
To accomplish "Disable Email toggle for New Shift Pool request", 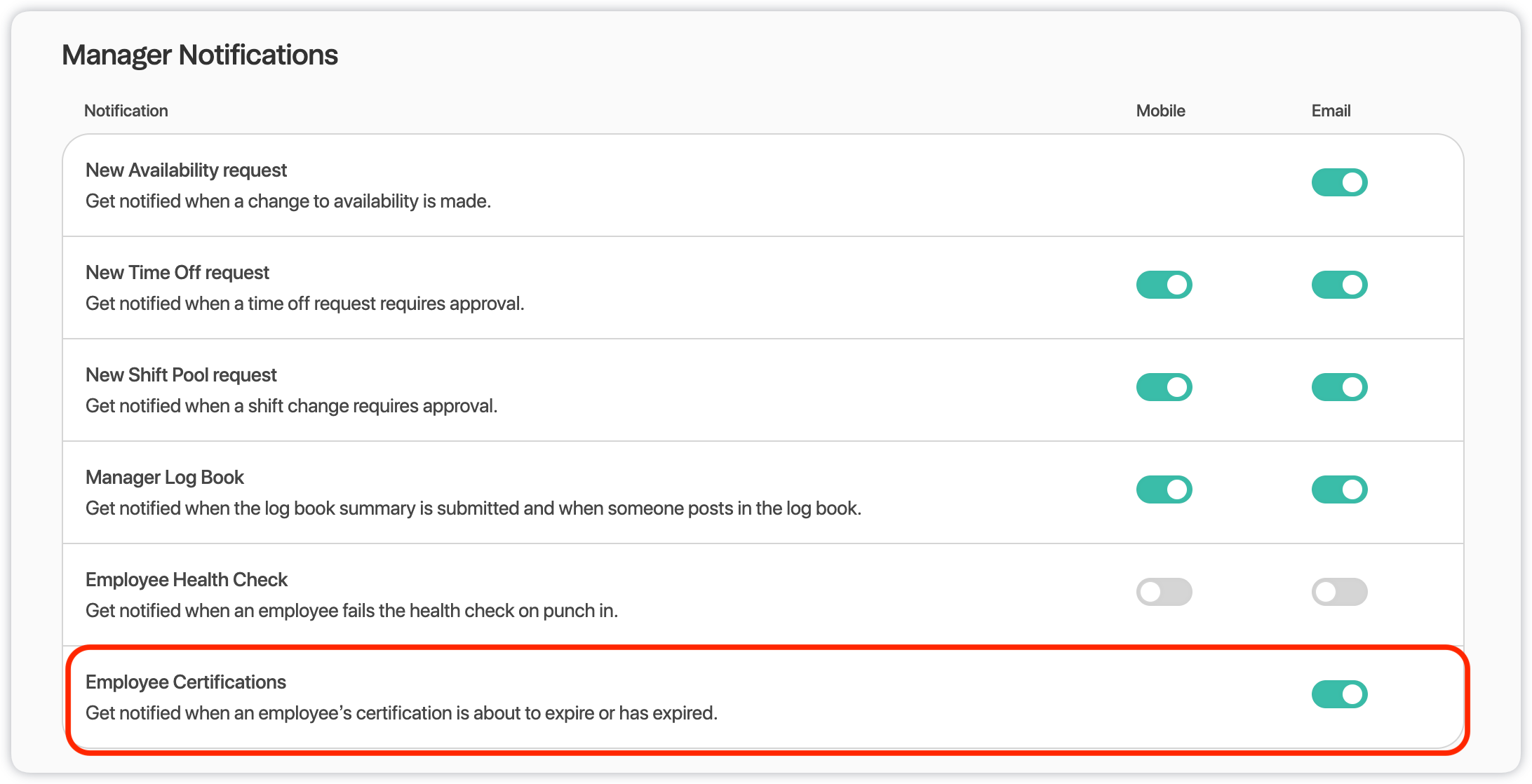I will pyautogui.click(x=1339, y=387).
